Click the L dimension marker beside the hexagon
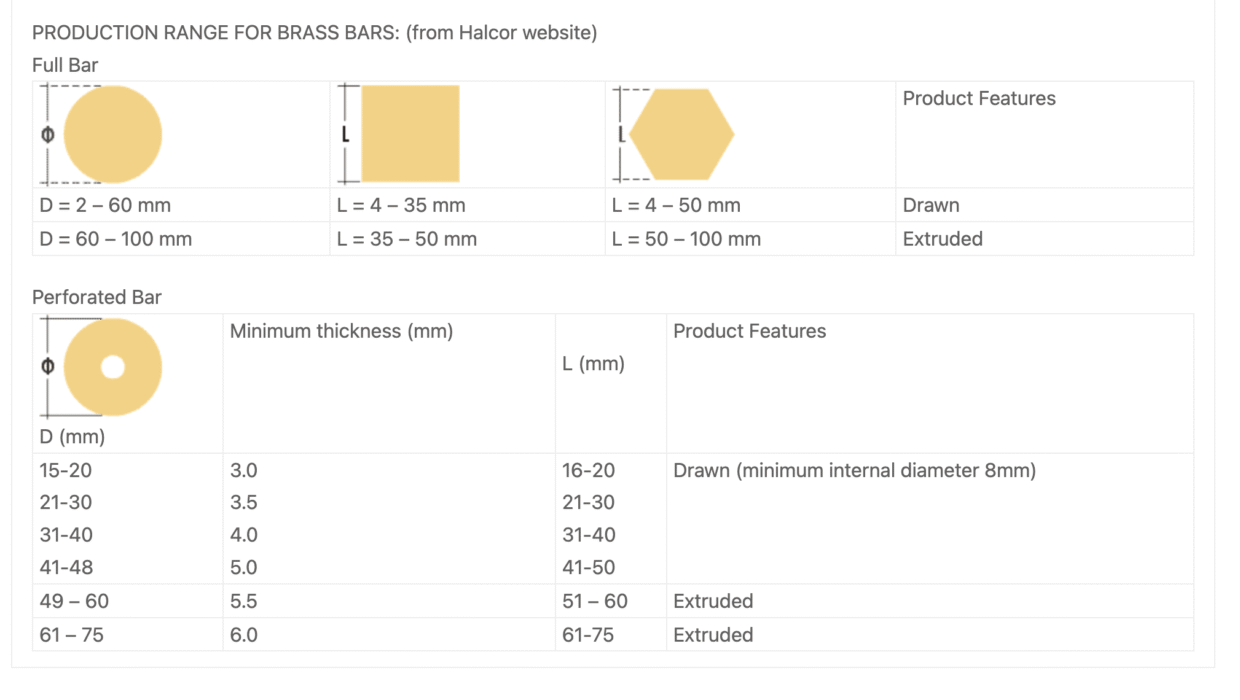The height and width of the screenshot is (700, 1240). pyautogui.click(x=622, y=134)
